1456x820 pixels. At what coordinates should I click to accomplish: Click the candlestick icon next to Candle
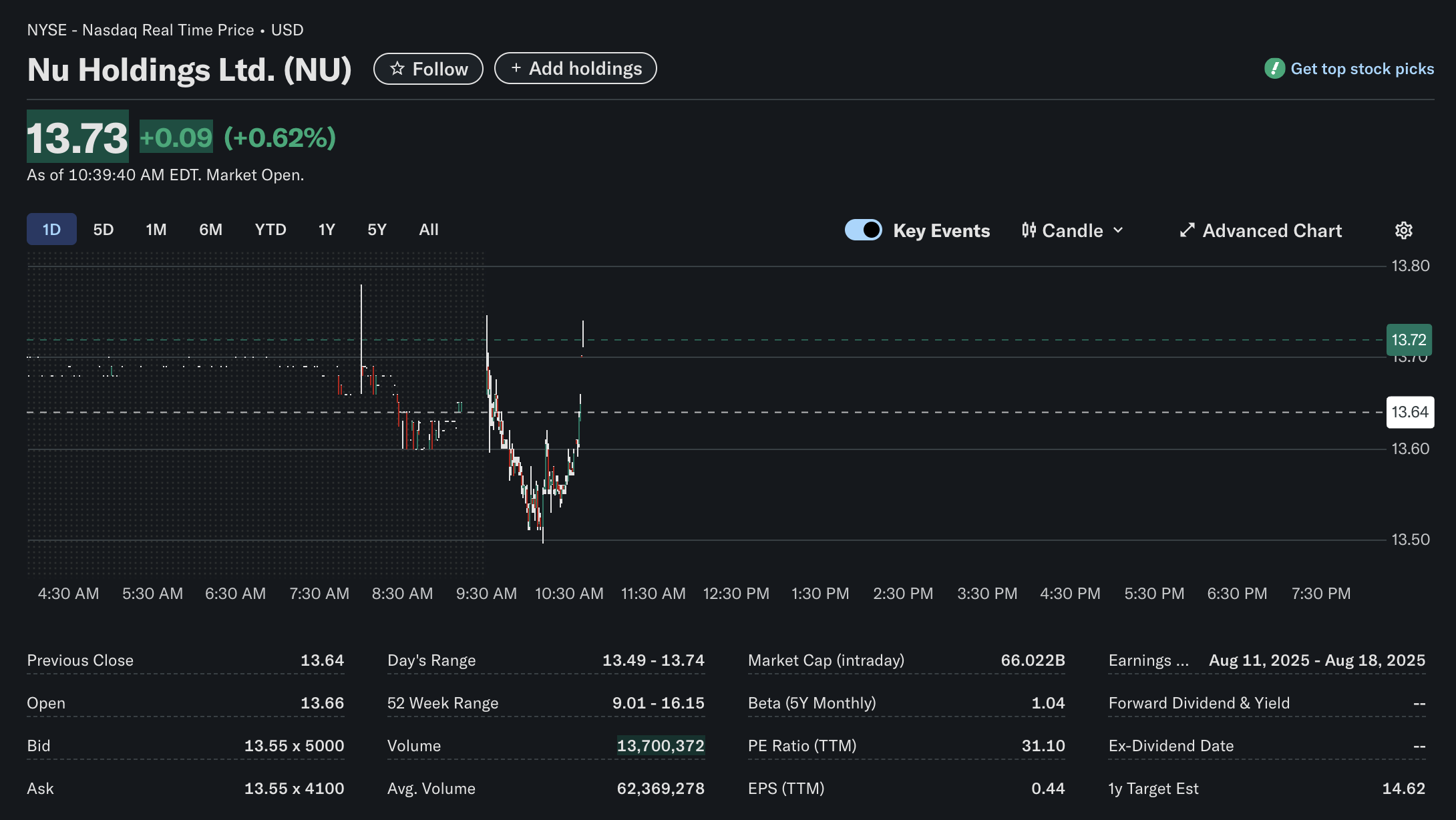(1029, 230)
